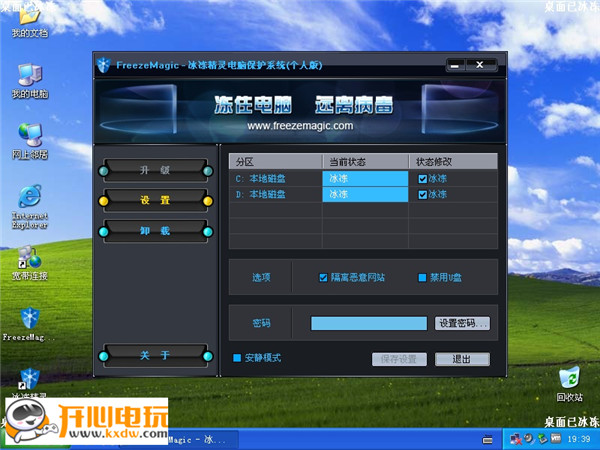This screenshot has height=450, width=600.
Task: Select the 卸载 sidebar item
Action: click(x=154, y=231)
